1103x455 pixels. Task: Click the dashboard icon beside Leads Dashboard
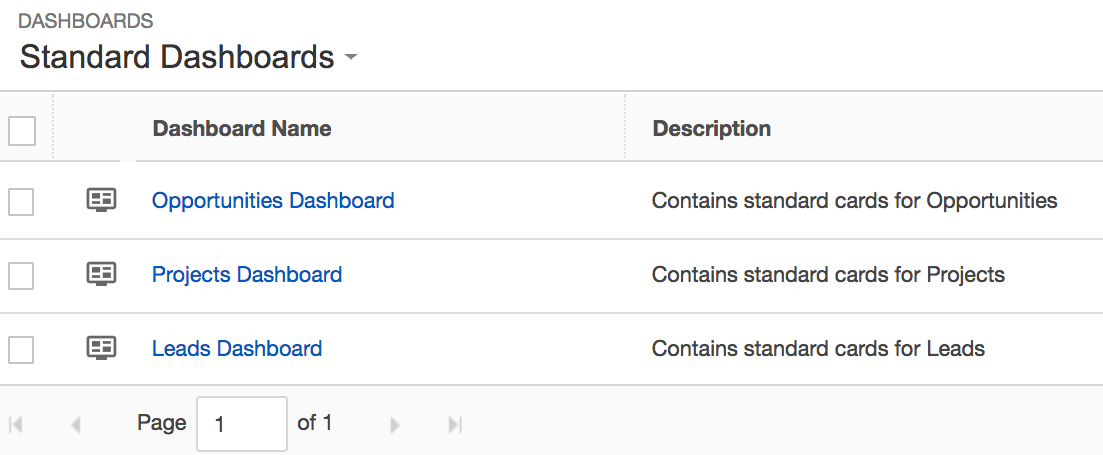click(101, 348)
